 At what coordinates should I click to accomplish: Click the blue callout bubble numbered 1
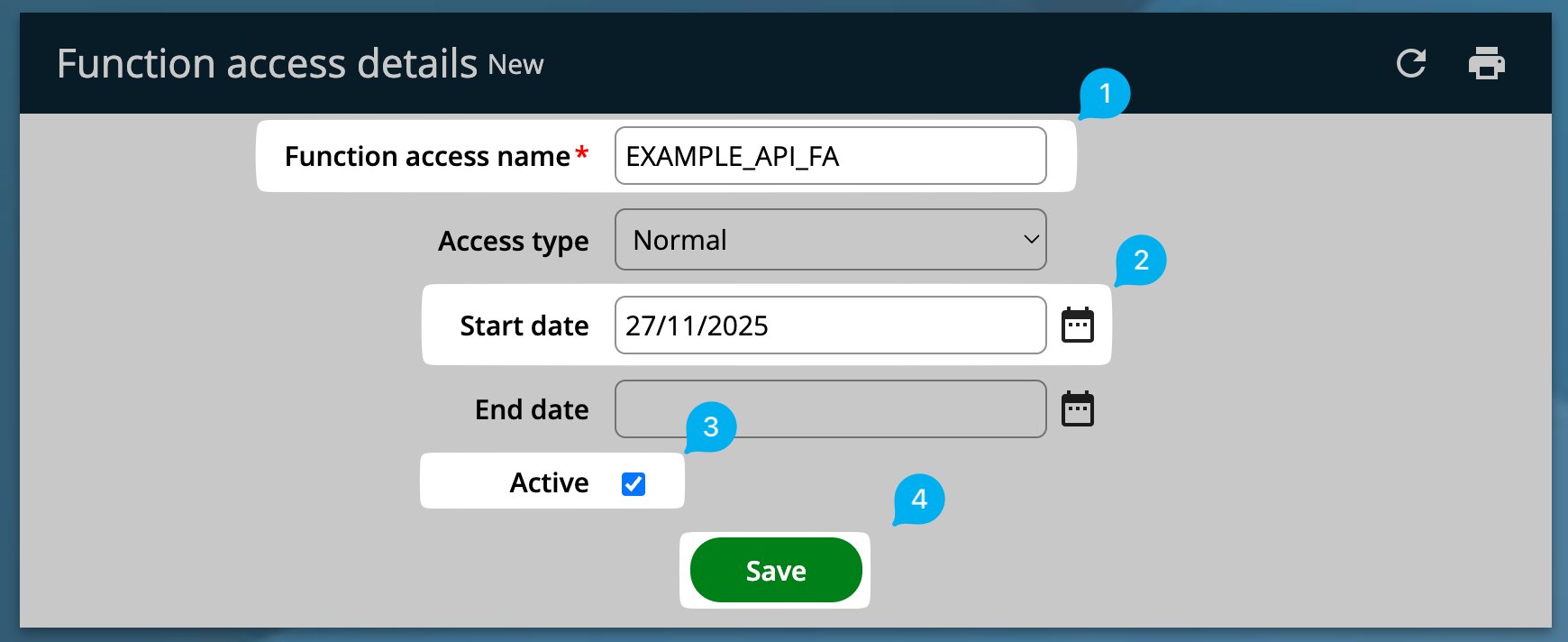tap(1105, 93)
